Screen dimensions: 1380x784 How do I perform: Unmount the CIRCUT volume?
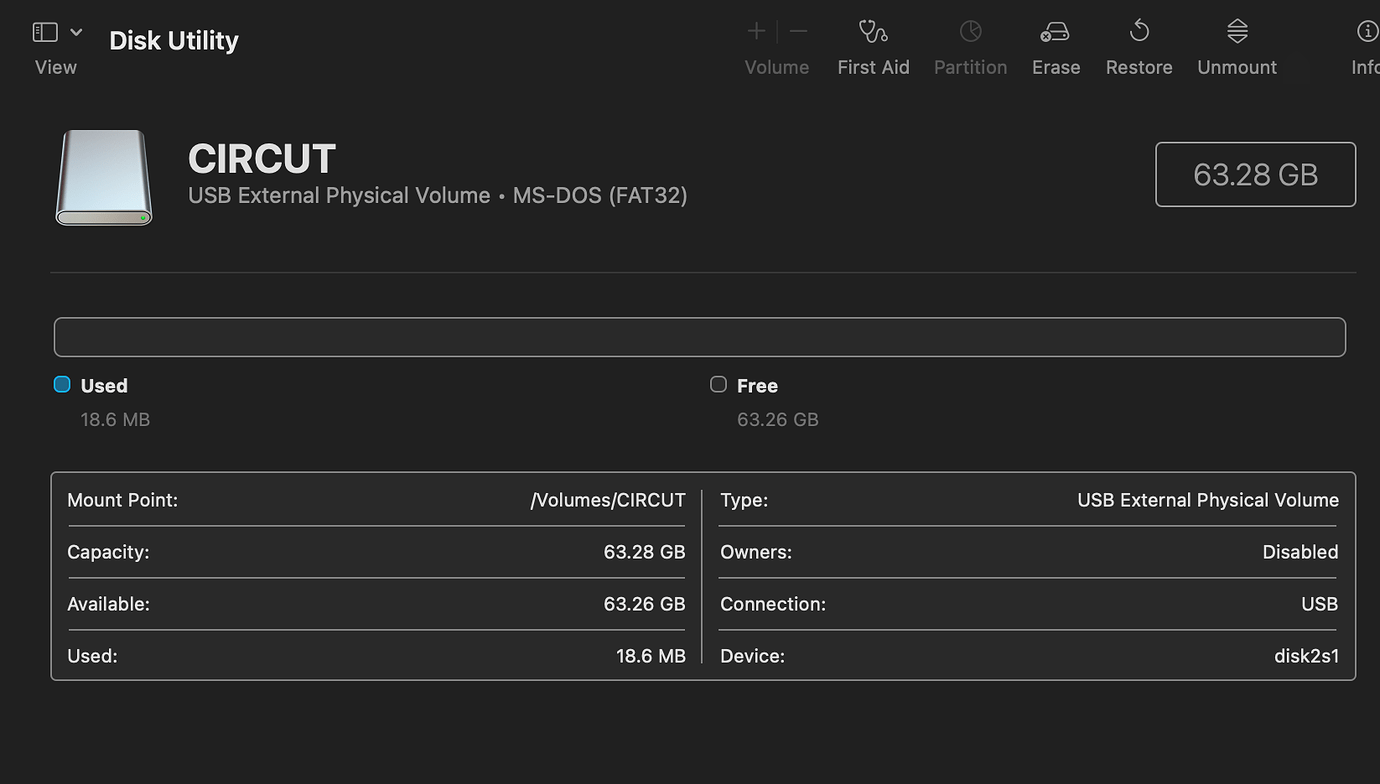click(1237, 32)
